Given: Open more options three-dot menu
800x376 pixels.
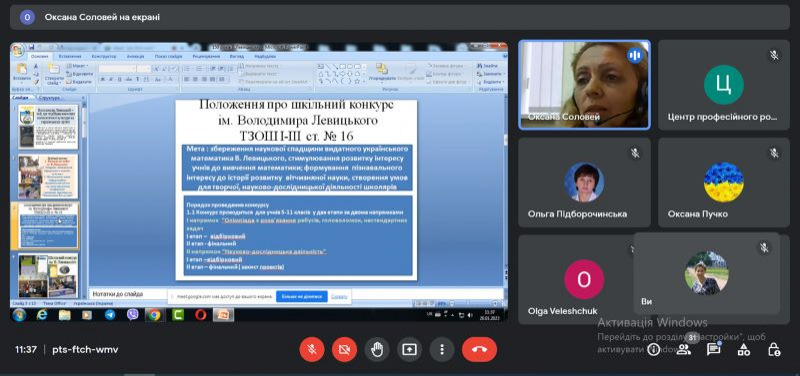Looking at the screenshot, I should coord(442,349).
